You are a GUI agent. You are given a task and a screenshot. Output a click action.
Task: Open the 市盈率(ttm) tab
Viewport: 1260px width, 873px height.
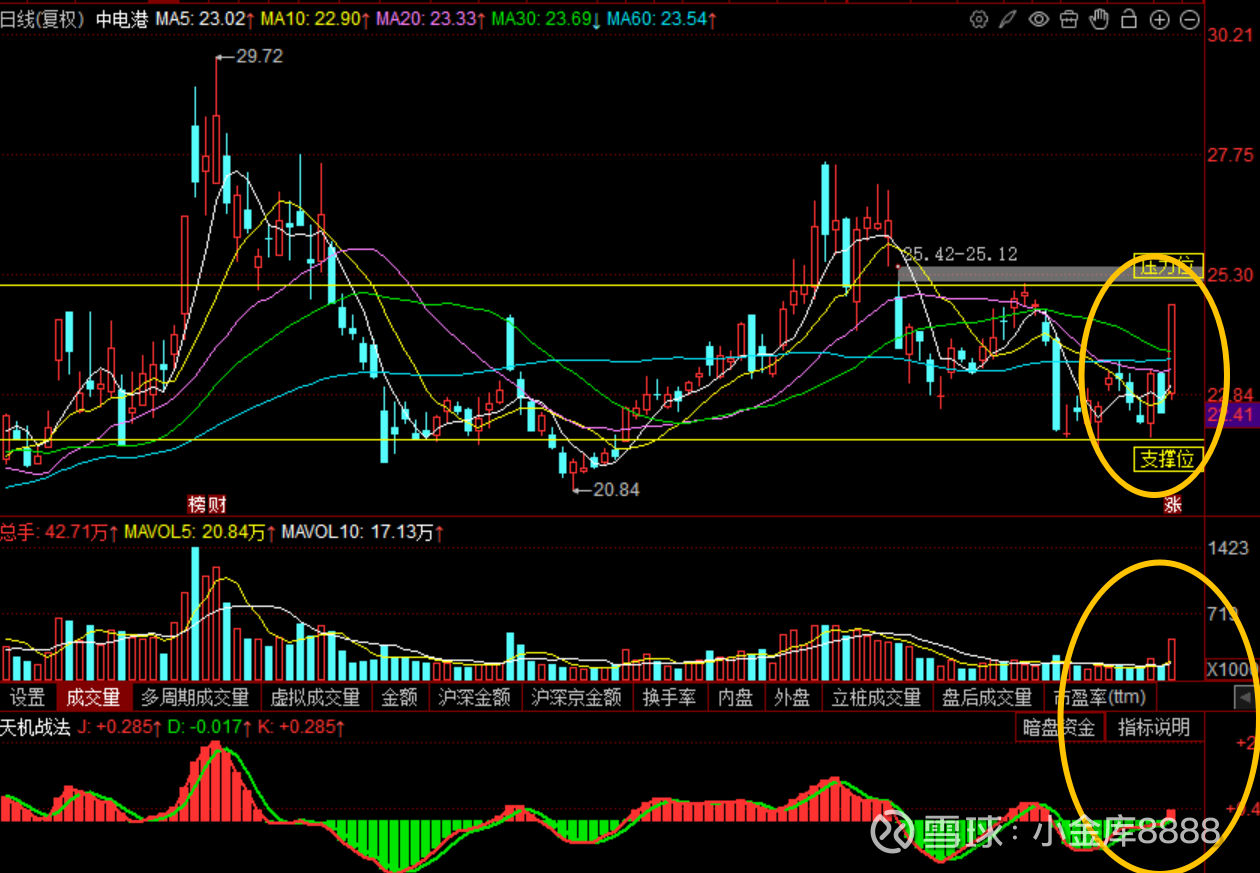[x=1100, y=697]
